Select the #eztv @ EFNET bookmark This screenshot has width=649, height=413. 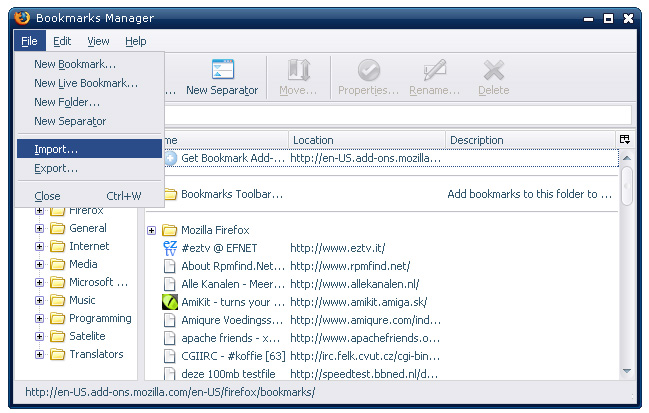pos(219,248)
